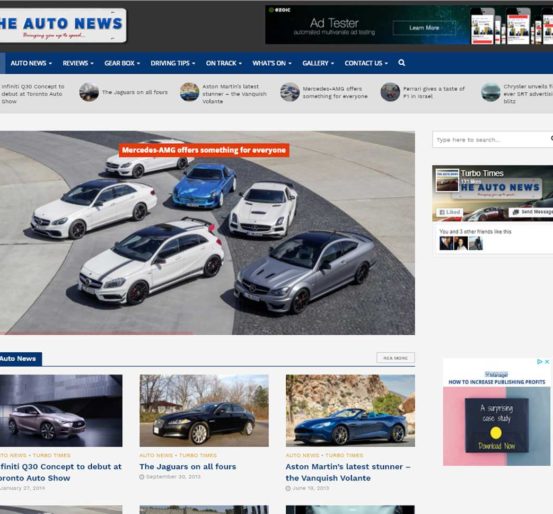Click the Read More button in Auto News section
The height and width of the screenshot is (514, 553).
click(x=395, y=358)
